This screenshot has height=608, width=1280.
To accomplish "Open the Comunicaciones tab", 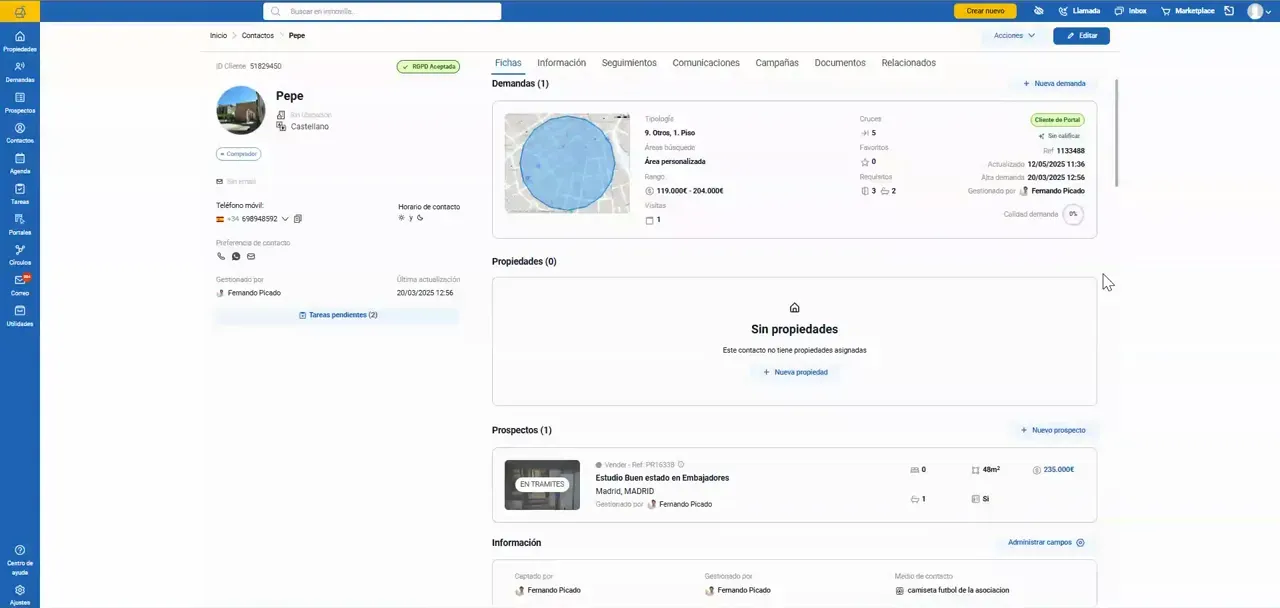I will click(706, 63).
